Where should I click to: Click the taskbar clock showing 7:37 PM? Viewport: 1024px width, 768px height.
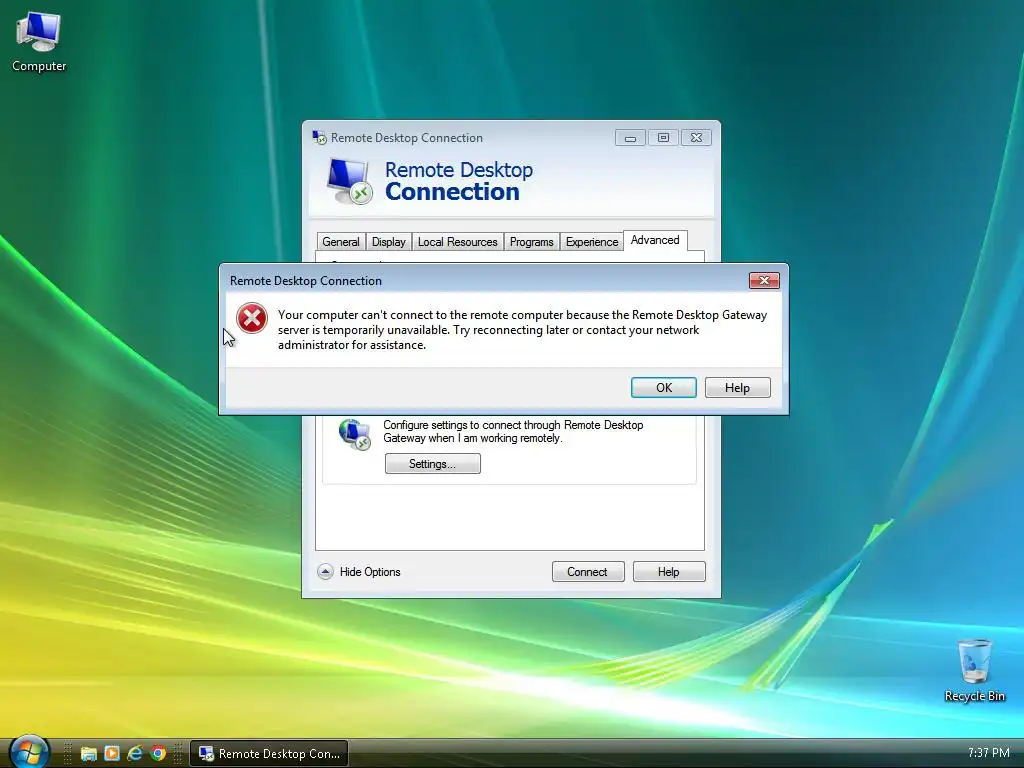(989, 753)
